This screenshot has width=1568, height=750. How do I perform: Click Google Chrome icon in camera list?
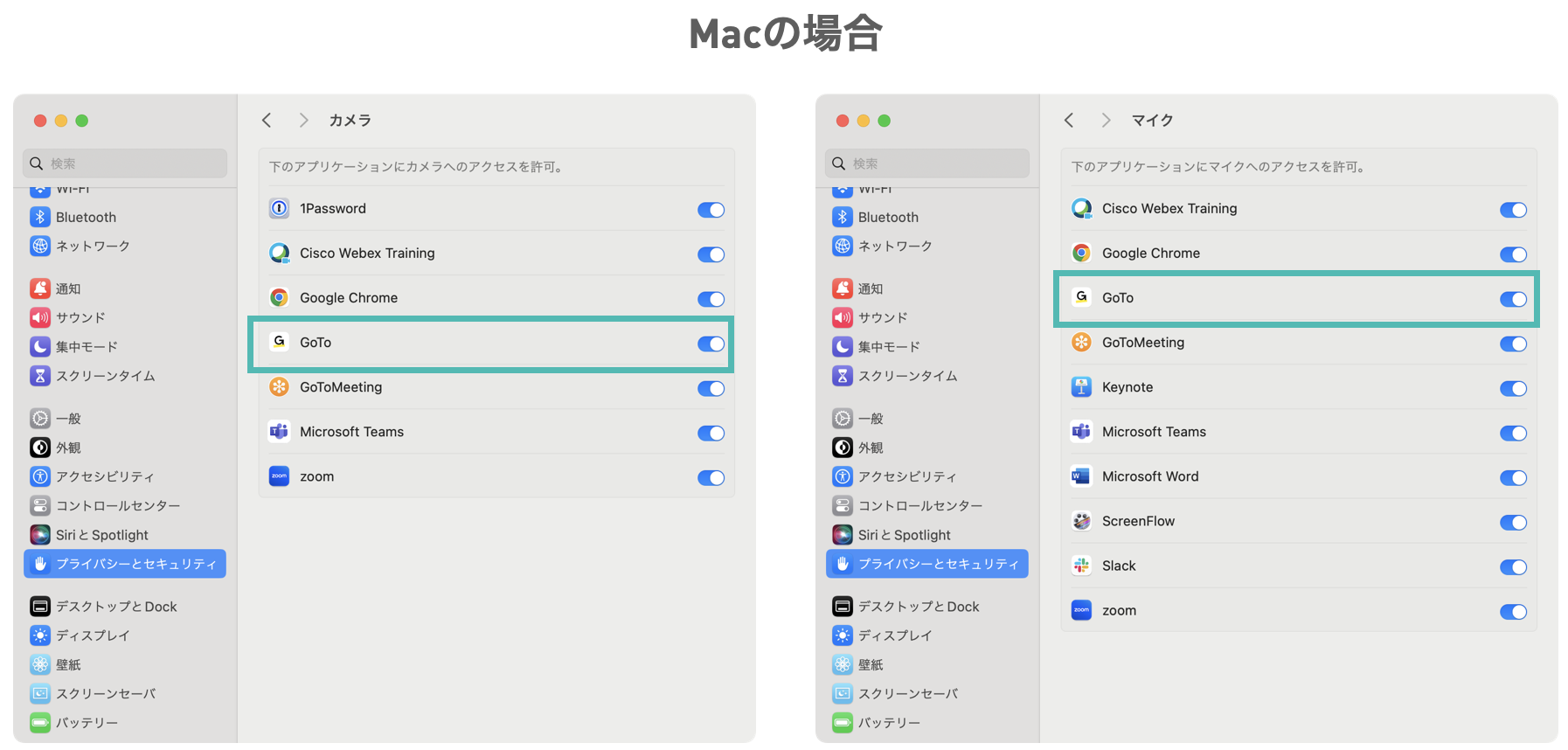coord(279,297)
